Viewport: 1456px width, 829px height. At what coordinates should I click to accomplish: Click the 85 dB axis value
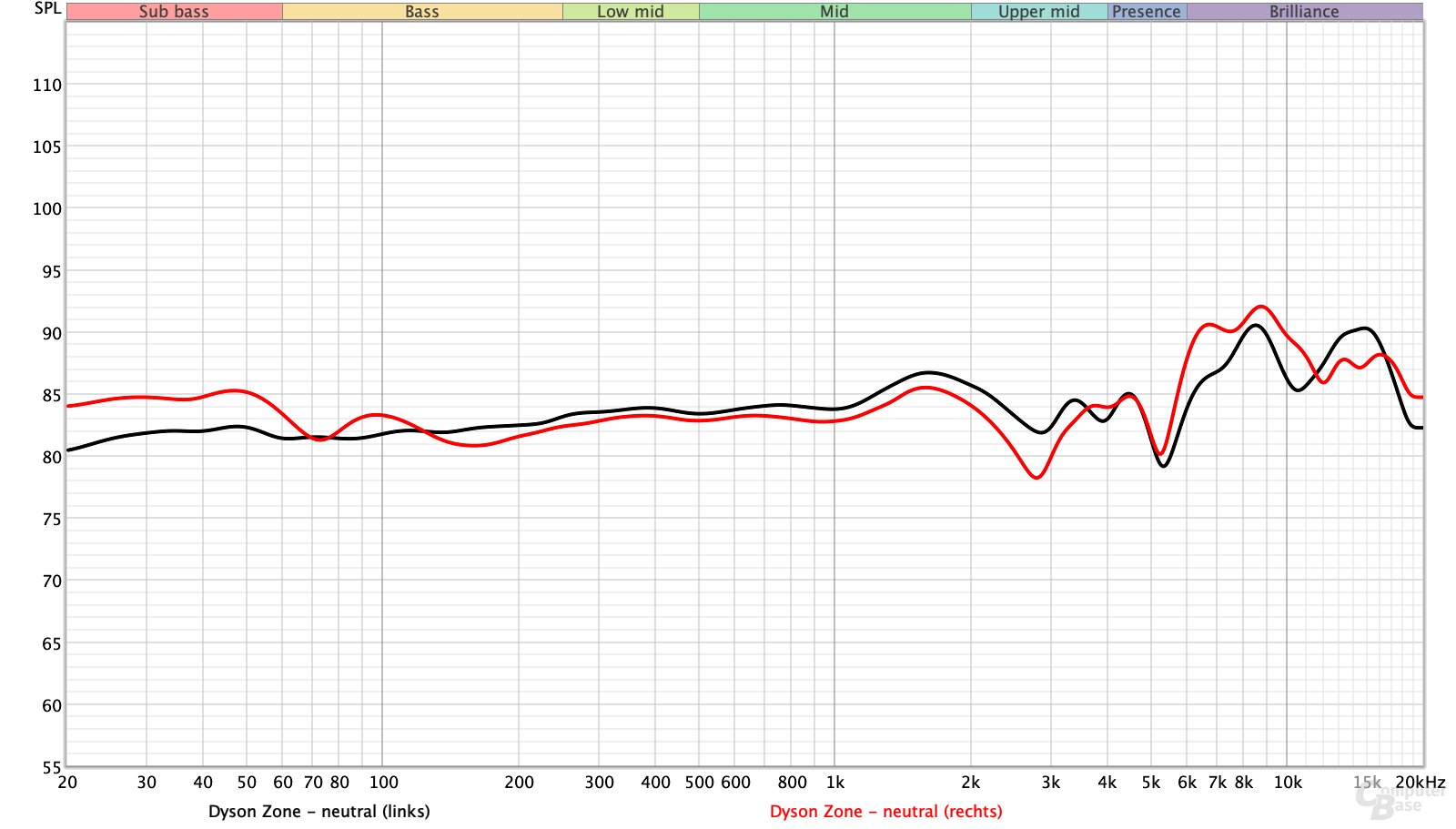click(x=52, y=395)
